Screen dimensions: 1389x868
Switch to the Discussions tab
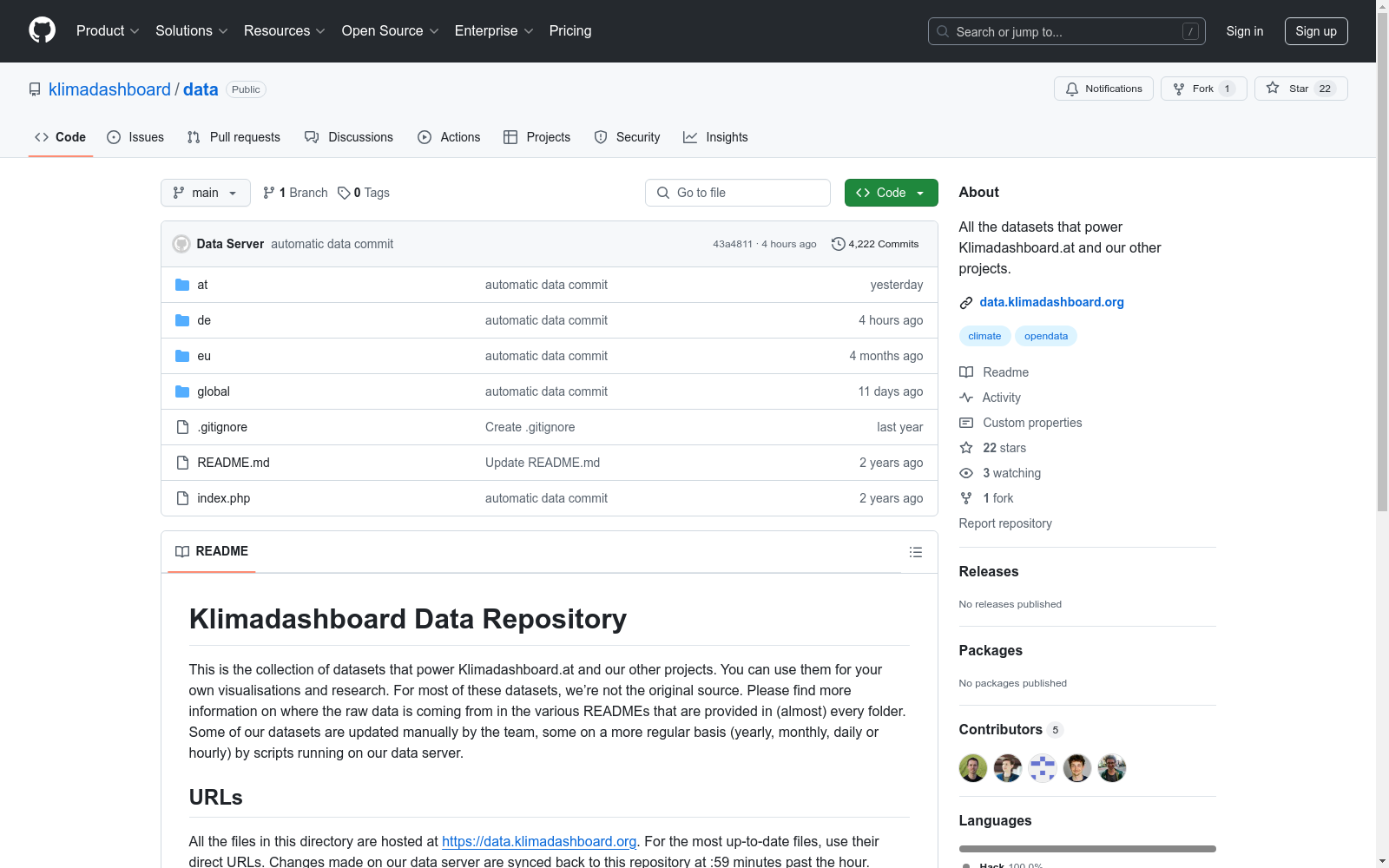tap(349, 137)
